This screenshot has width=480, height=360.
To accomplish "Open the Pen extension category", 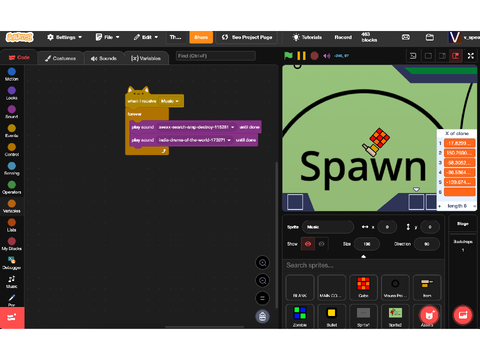I will point(12,300).
